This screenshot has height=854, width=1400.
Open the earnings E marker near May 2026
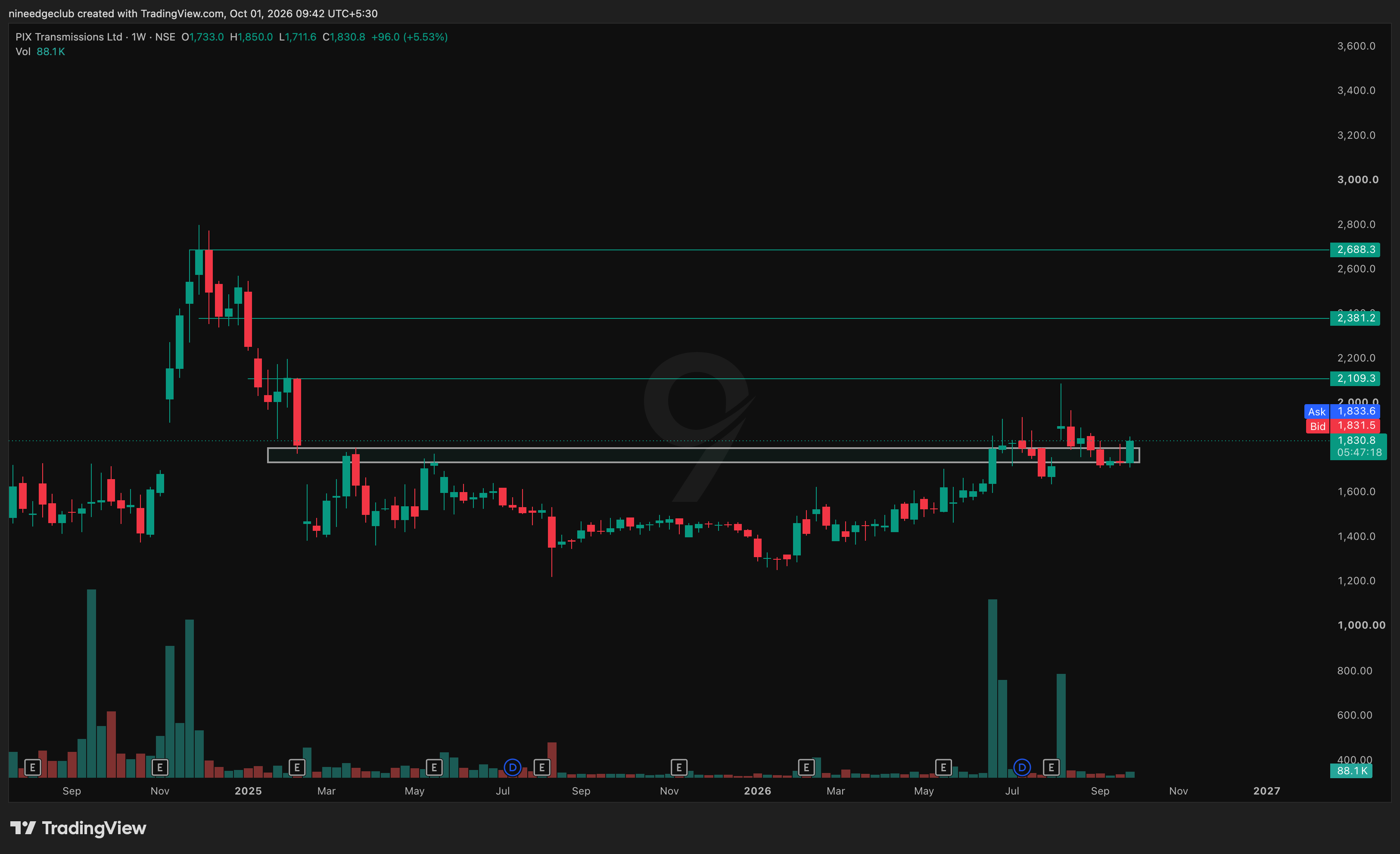point(943,768)
